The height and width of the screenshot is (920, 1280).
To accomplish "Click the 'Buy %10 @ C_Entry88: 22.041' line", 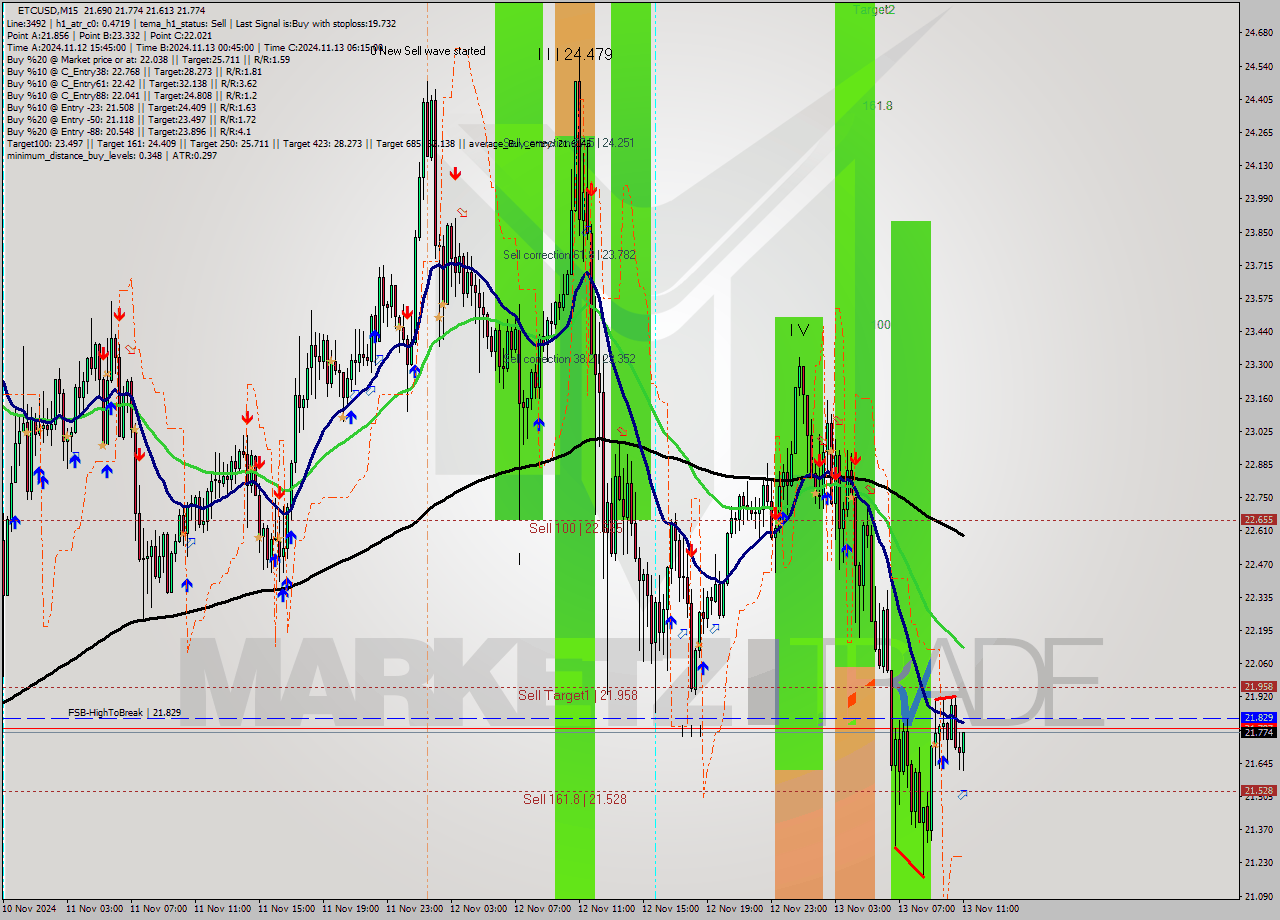I will (131, 95).
